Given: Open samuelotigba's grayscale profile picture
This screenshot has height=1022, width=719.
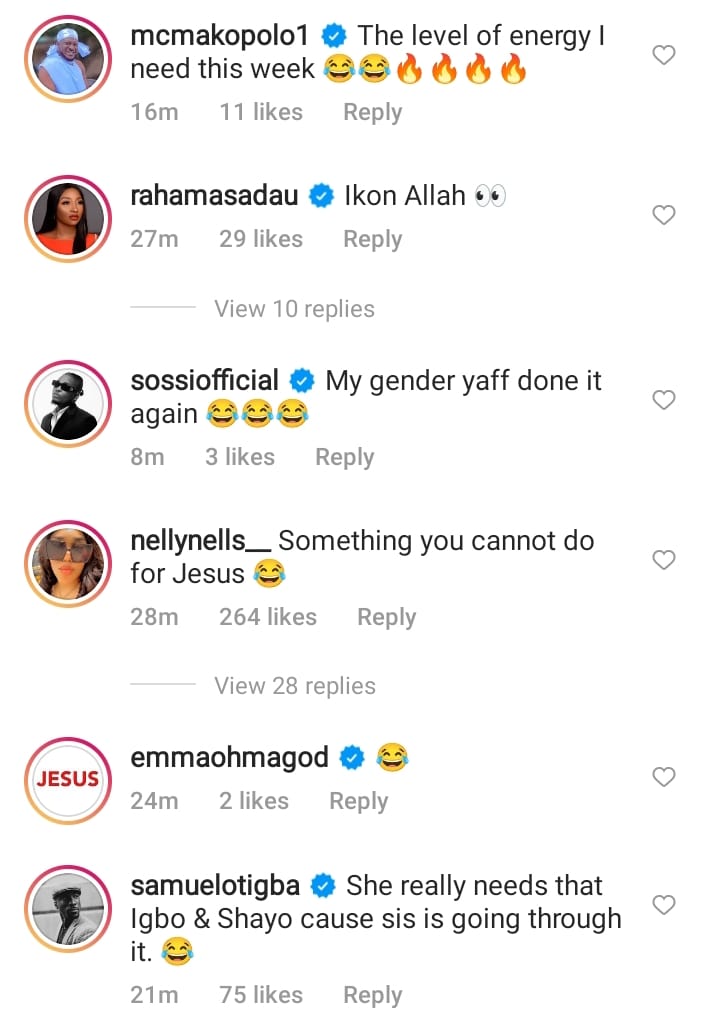Looking at the screenshot, I should pyautogui.click(x=68, y=907).
